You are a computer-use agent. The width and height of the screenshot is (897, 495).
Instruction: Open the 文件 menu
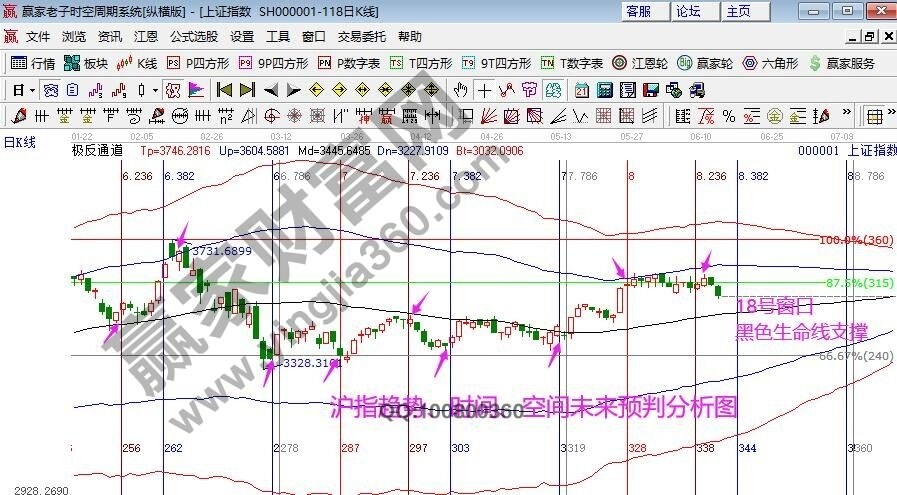[x=38, y=37]
